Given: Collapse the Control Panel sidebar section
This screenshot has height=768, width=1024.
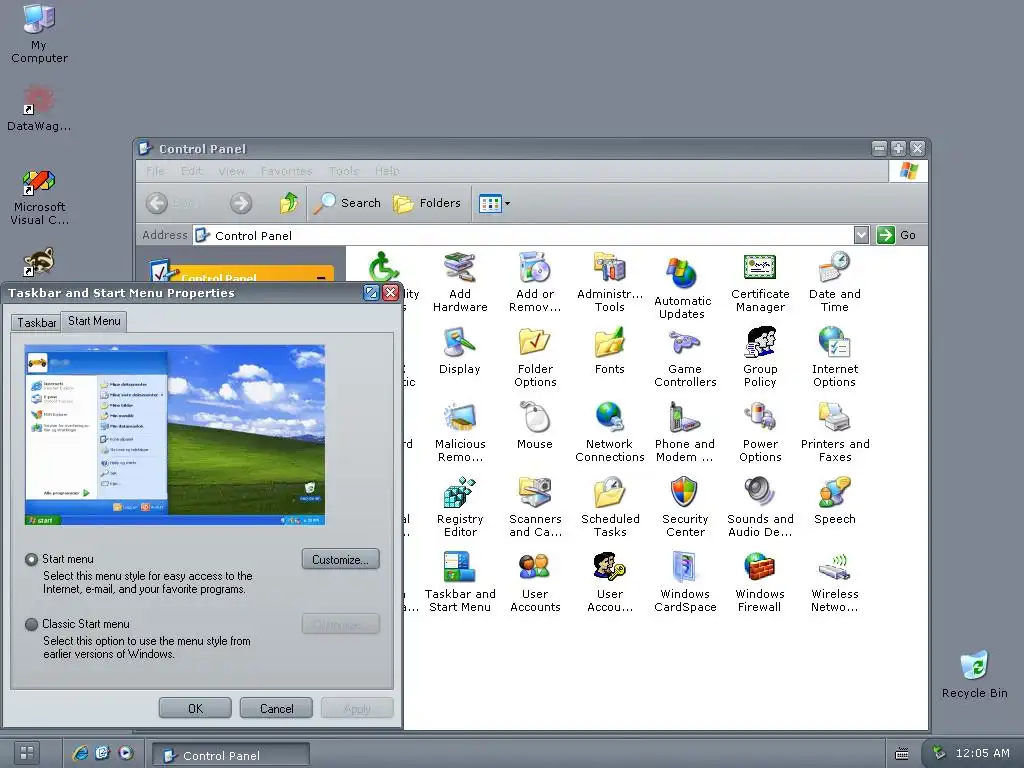Looking at the screenshot, I should click(x=321, y=278).
